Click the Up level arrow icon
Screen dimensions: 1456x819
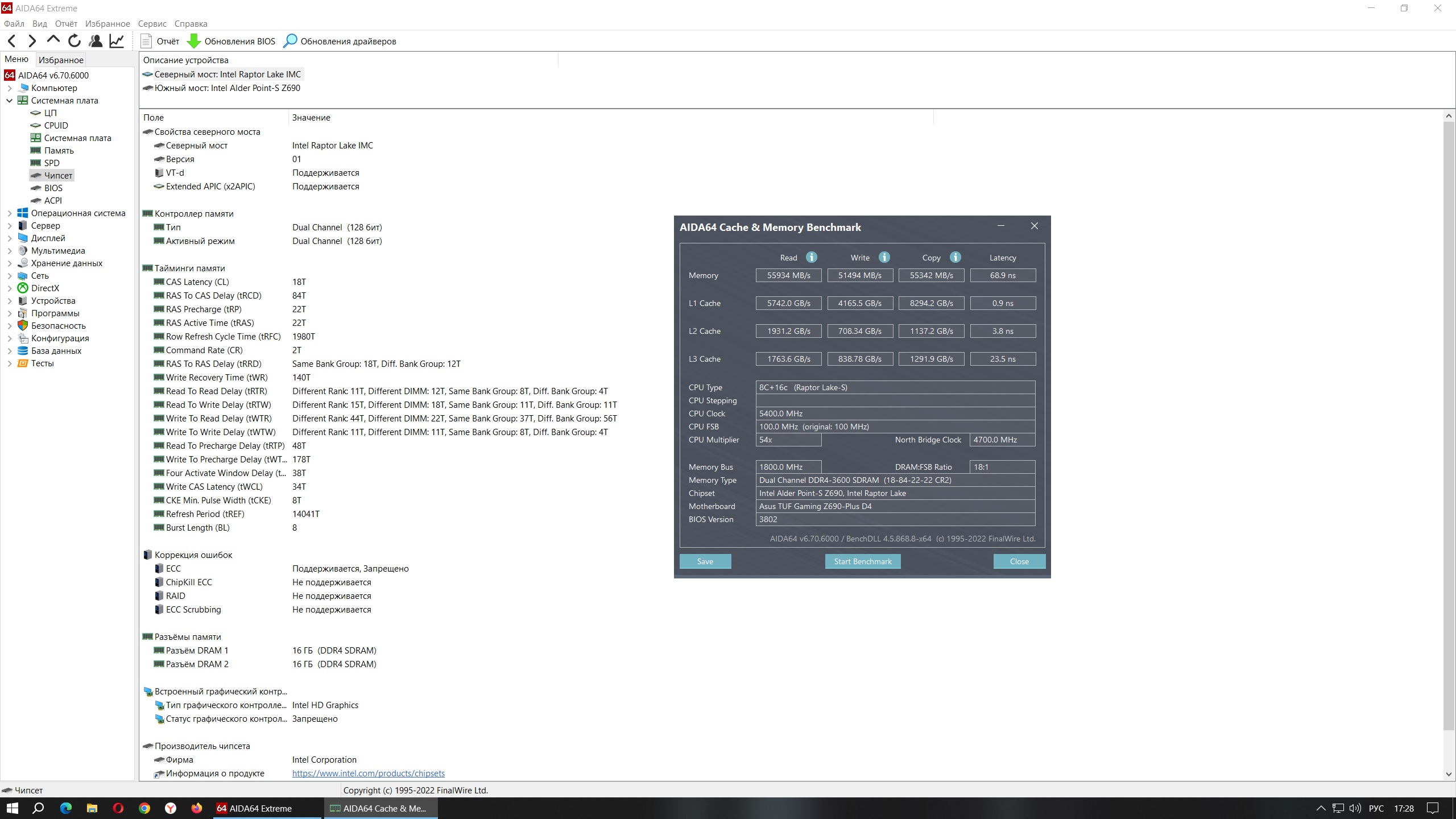pos(53,40)
